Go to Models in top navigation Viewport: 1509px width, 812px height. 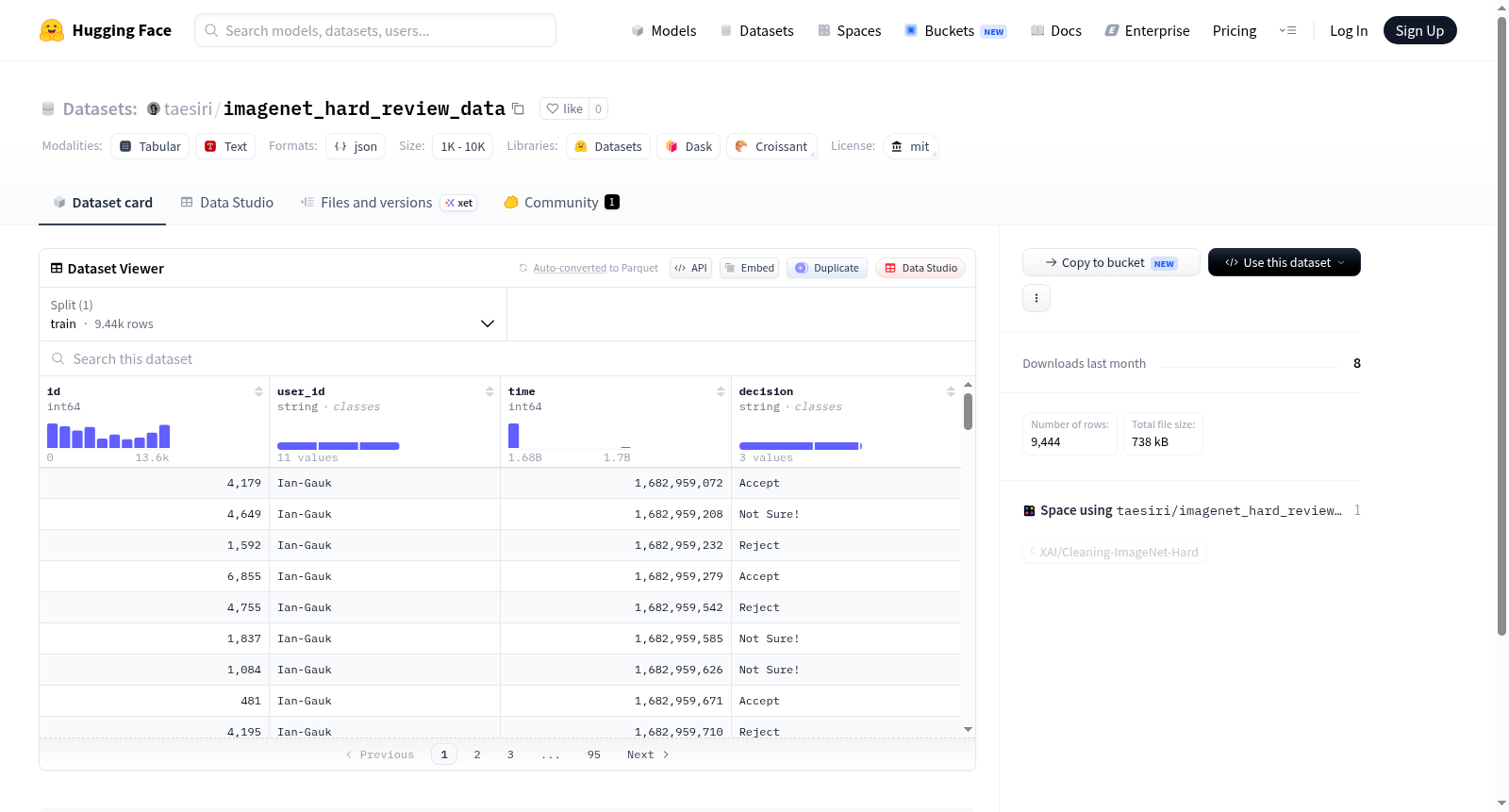pyautogui.click(x=664, y=30)
